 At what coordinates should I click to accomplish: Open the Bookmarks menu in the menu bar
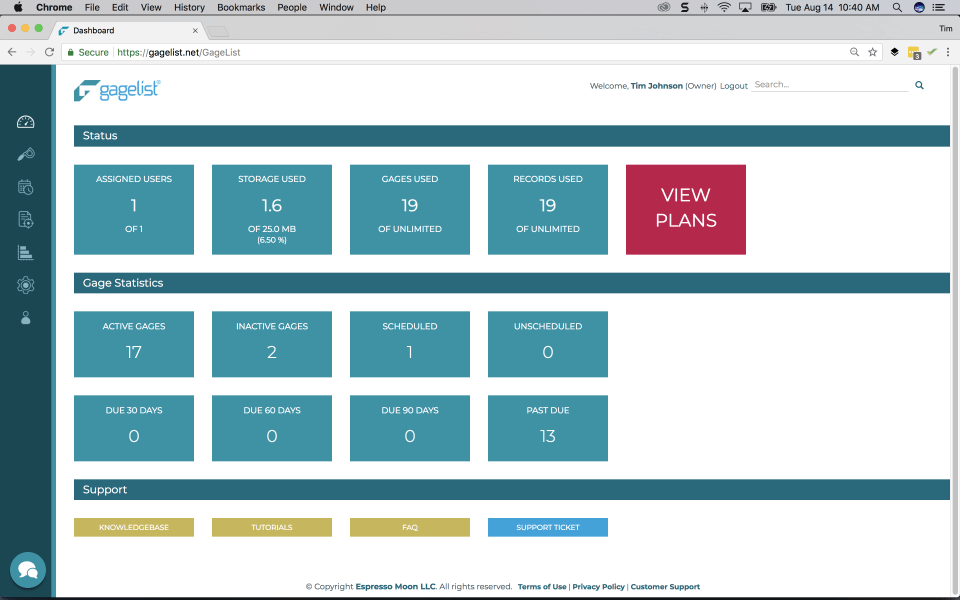(241, 7)
